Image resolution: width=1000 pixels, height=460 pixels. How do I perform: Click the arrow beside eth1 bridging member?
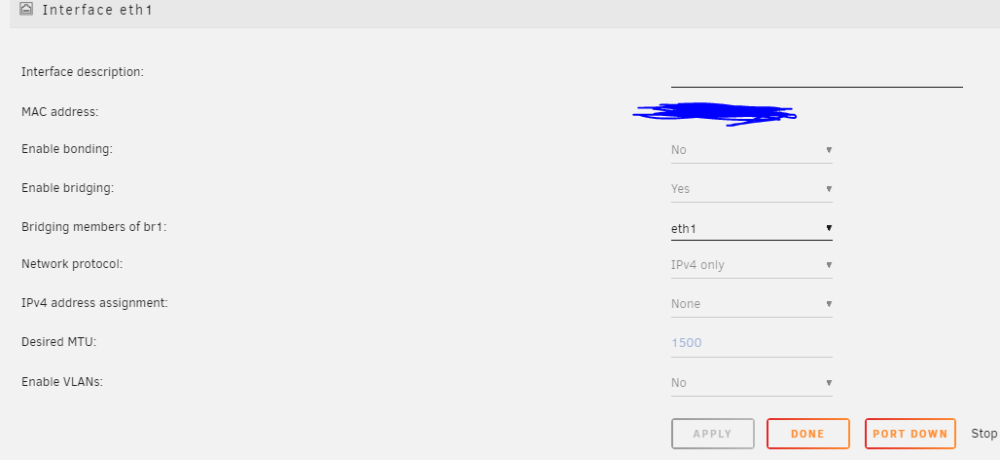pyautogui.click(x=828, y=228)
